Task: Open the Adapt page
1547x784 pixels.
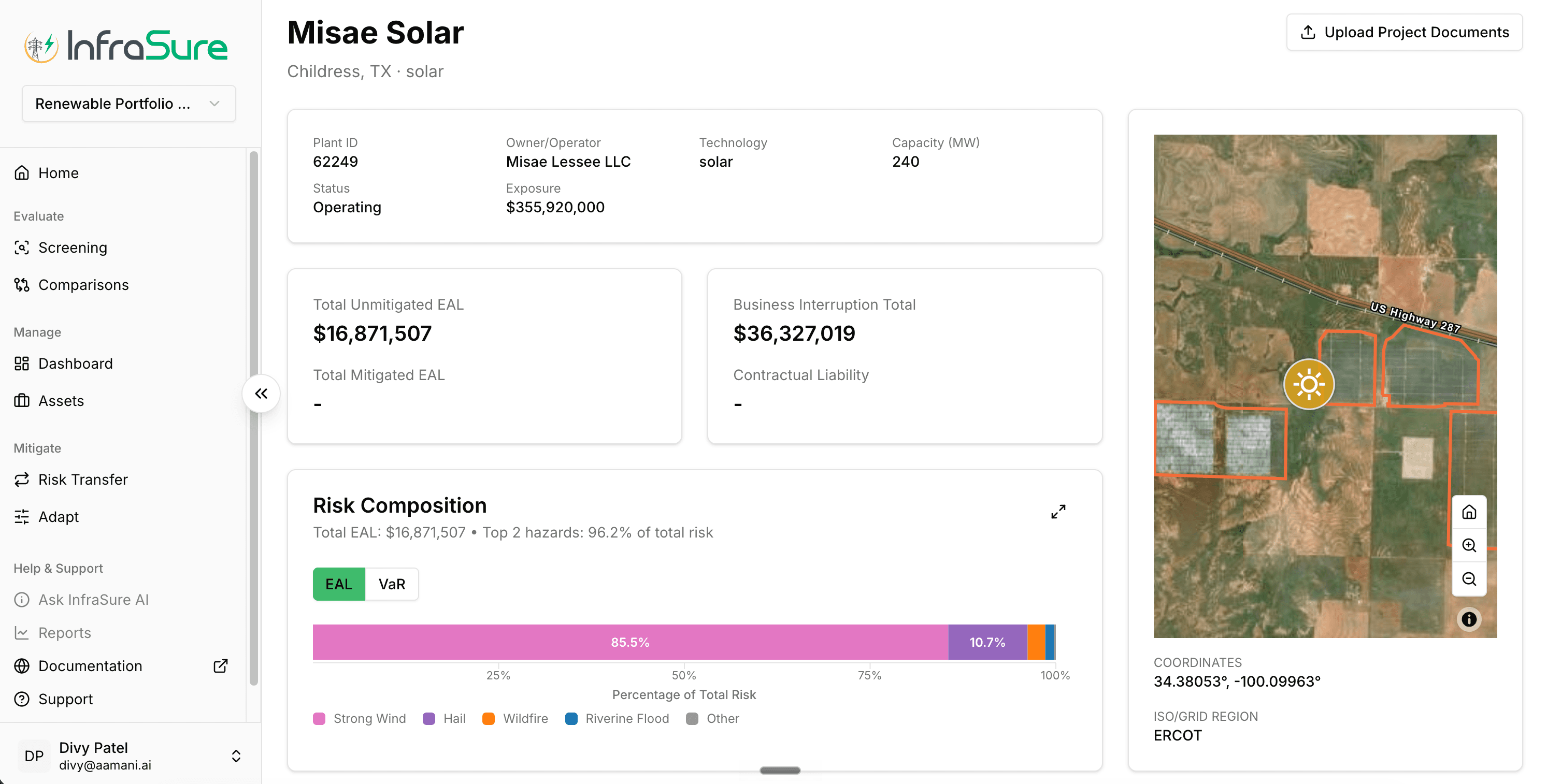Action: click(x=58, y=516)
